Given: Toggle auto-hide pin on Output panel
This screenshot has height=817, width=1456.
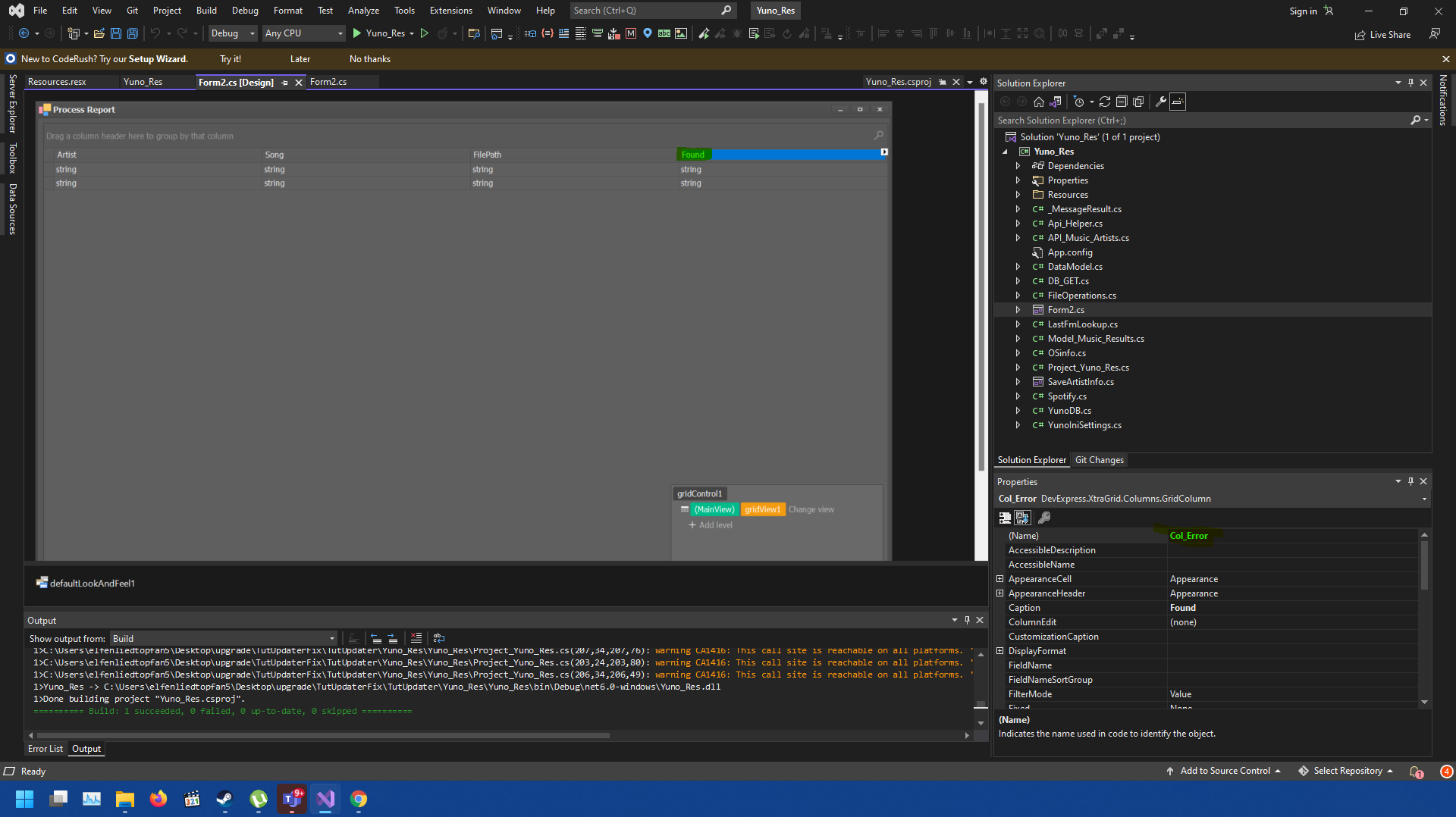Looking at the screenshot, I should (967, 620).
